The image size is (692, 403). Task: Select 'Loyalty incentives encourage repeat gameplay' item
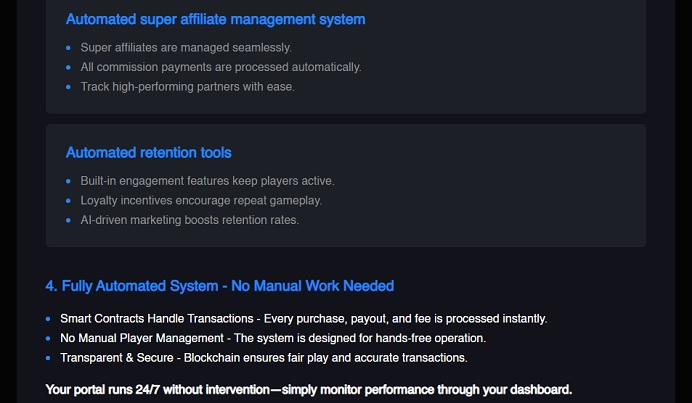click(201, 200)
